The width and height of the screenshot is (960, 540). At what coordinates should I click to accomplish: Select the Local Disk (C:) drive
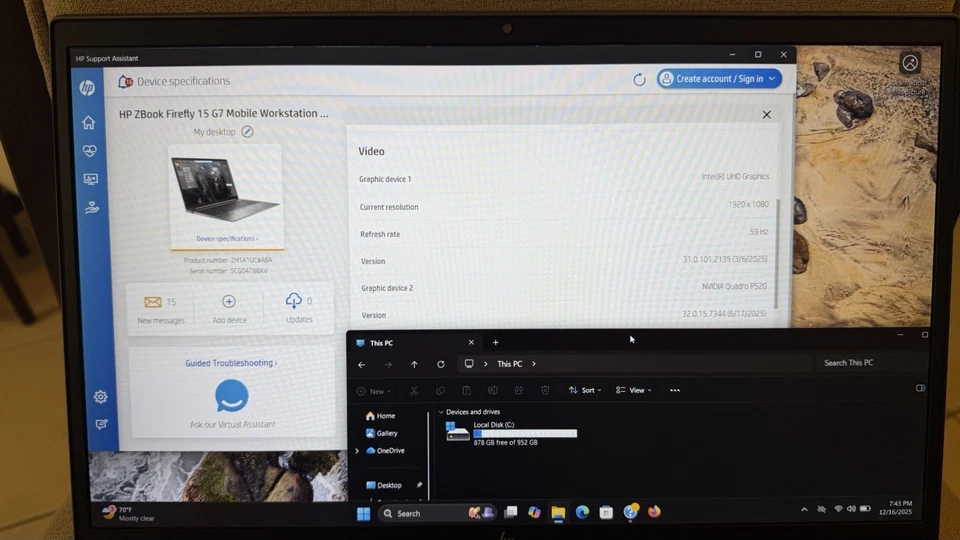(512, 433)
